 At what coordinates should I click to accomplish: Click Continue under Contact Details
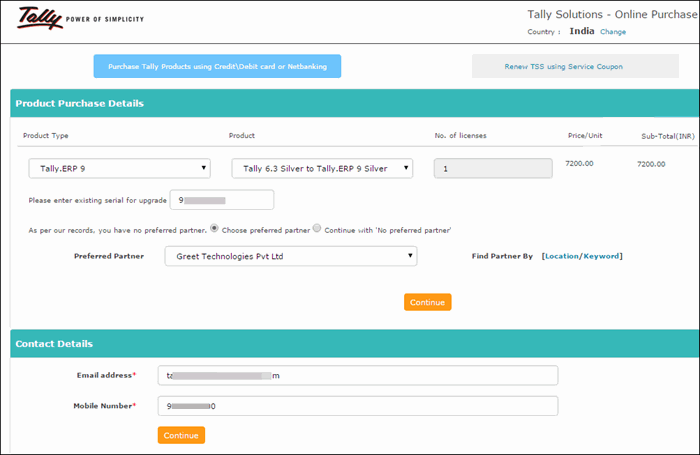(x=181, y=435)
